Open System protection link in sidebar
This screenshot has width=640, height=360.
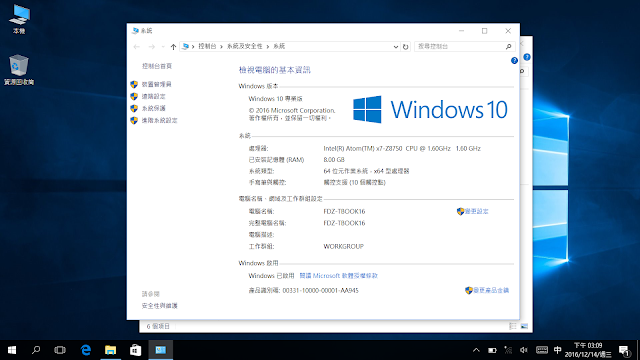click(x=153, y=108)
